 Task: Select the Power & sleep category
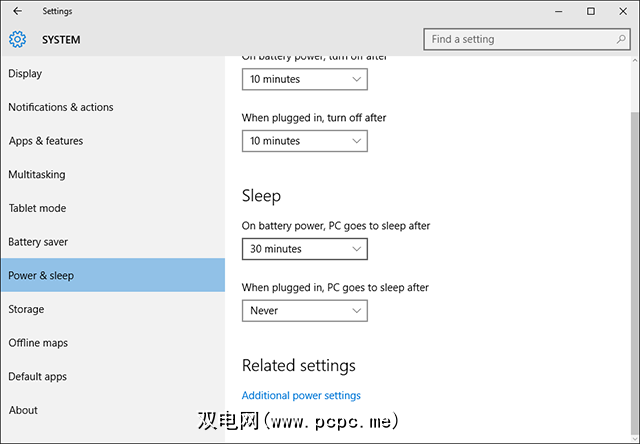click(41, 276)
